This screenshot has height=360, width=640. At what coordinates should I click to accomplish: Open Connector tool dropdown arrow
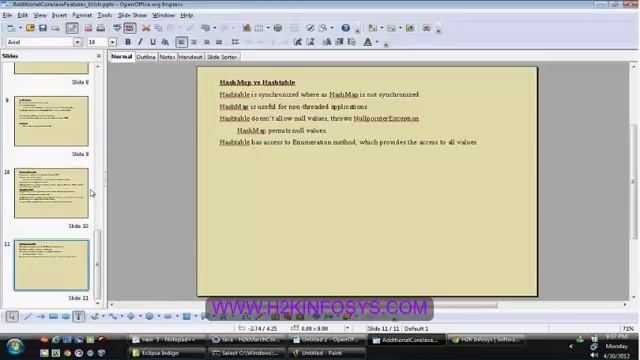pos(122,316)
